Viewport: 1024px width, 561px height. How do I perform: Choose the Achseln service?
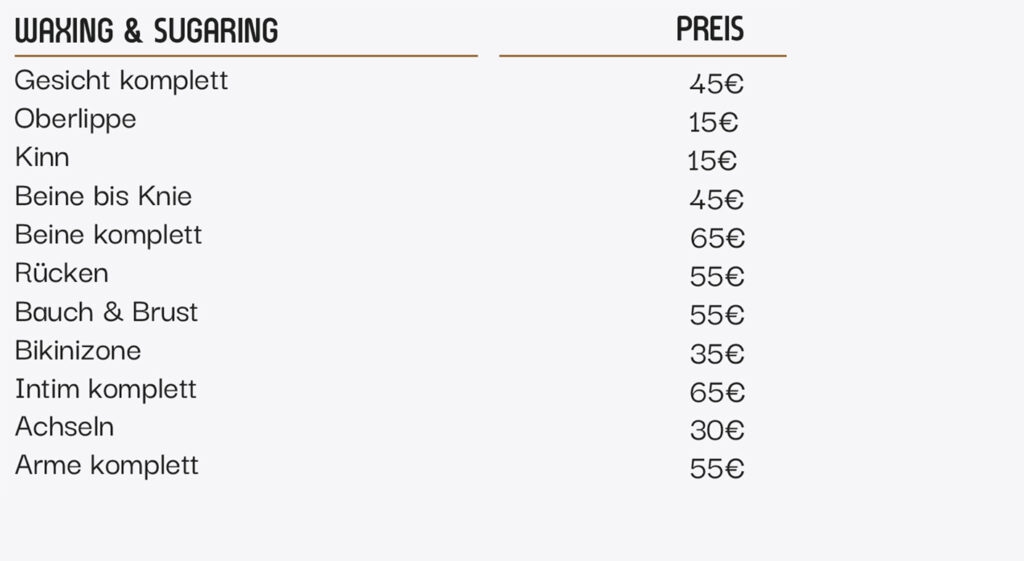[x=64, y=427]
